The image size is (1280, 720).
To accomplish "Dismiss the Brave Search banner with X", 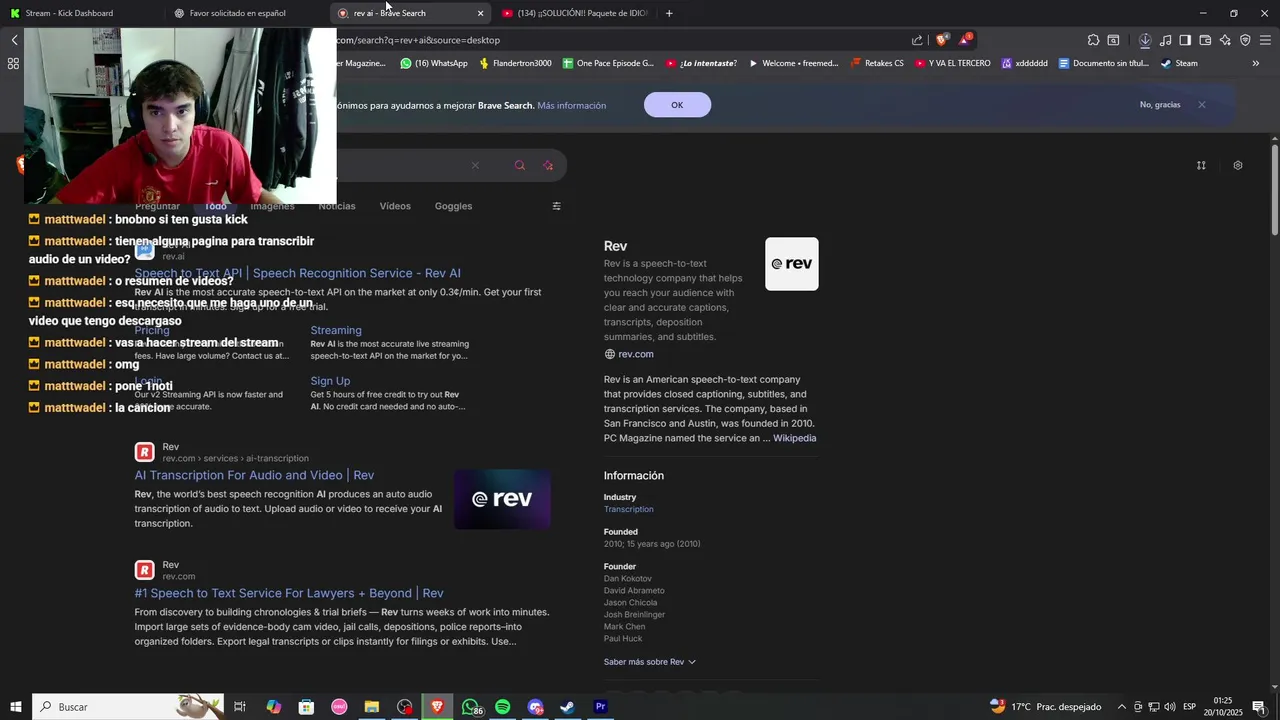I will pos(1202,105).
